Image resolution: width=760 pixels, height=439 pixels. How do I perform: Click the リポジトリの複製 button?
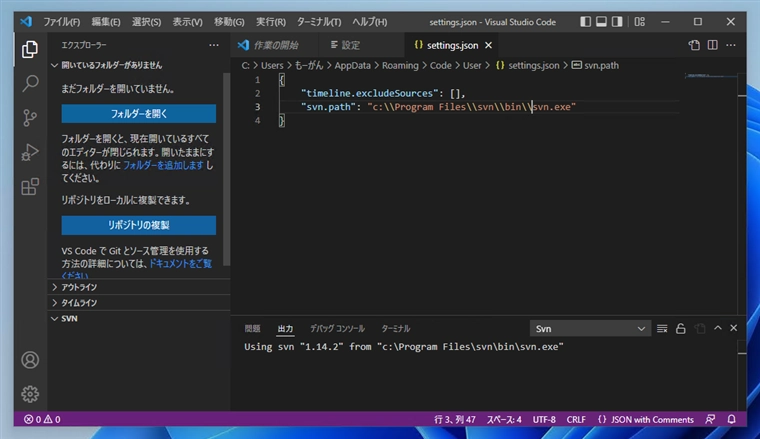[x=139, y=225]
